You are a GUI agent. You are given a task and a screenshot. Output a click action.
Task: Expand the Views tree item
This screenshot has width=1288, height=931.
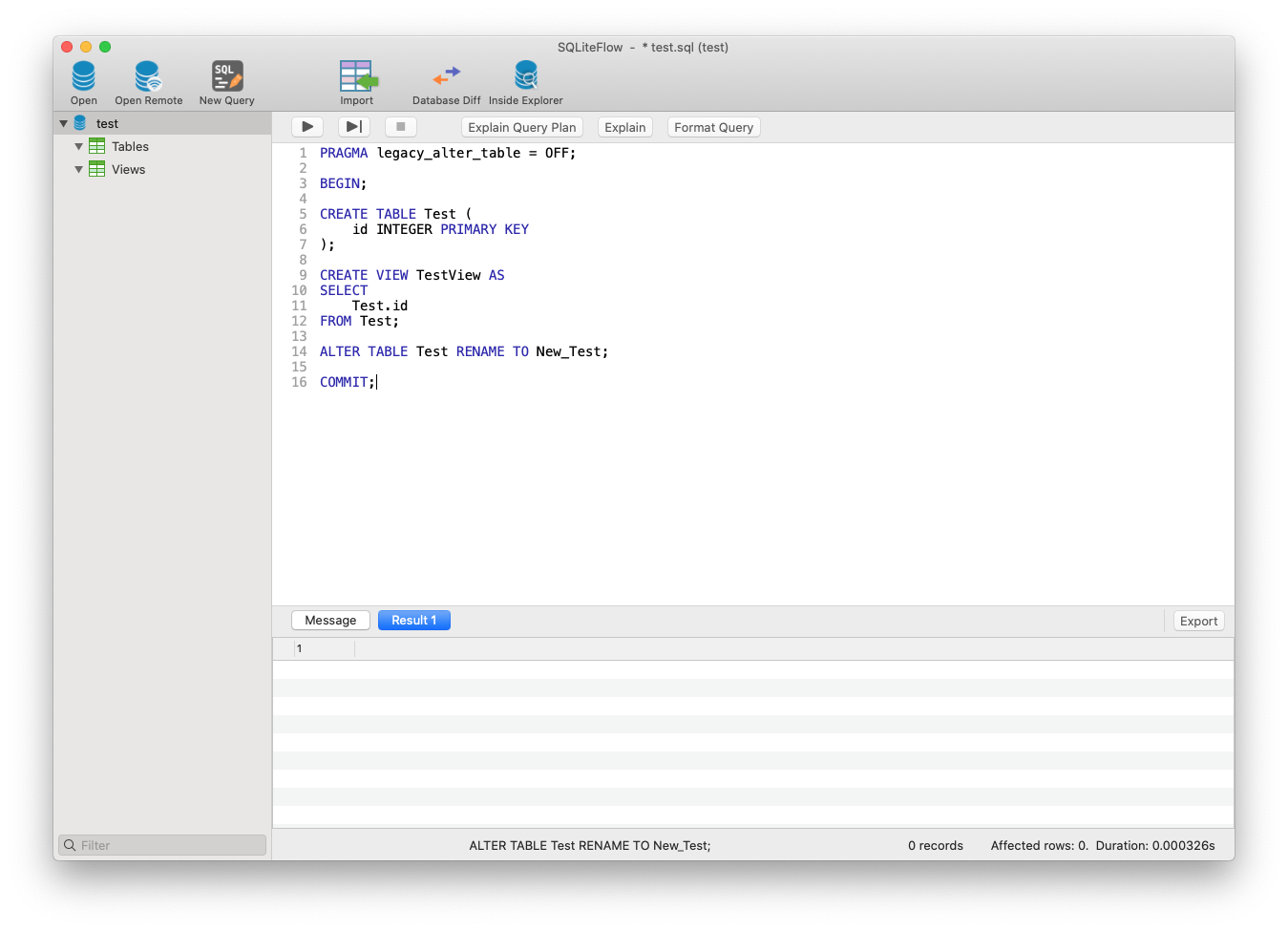click(79, 169)
